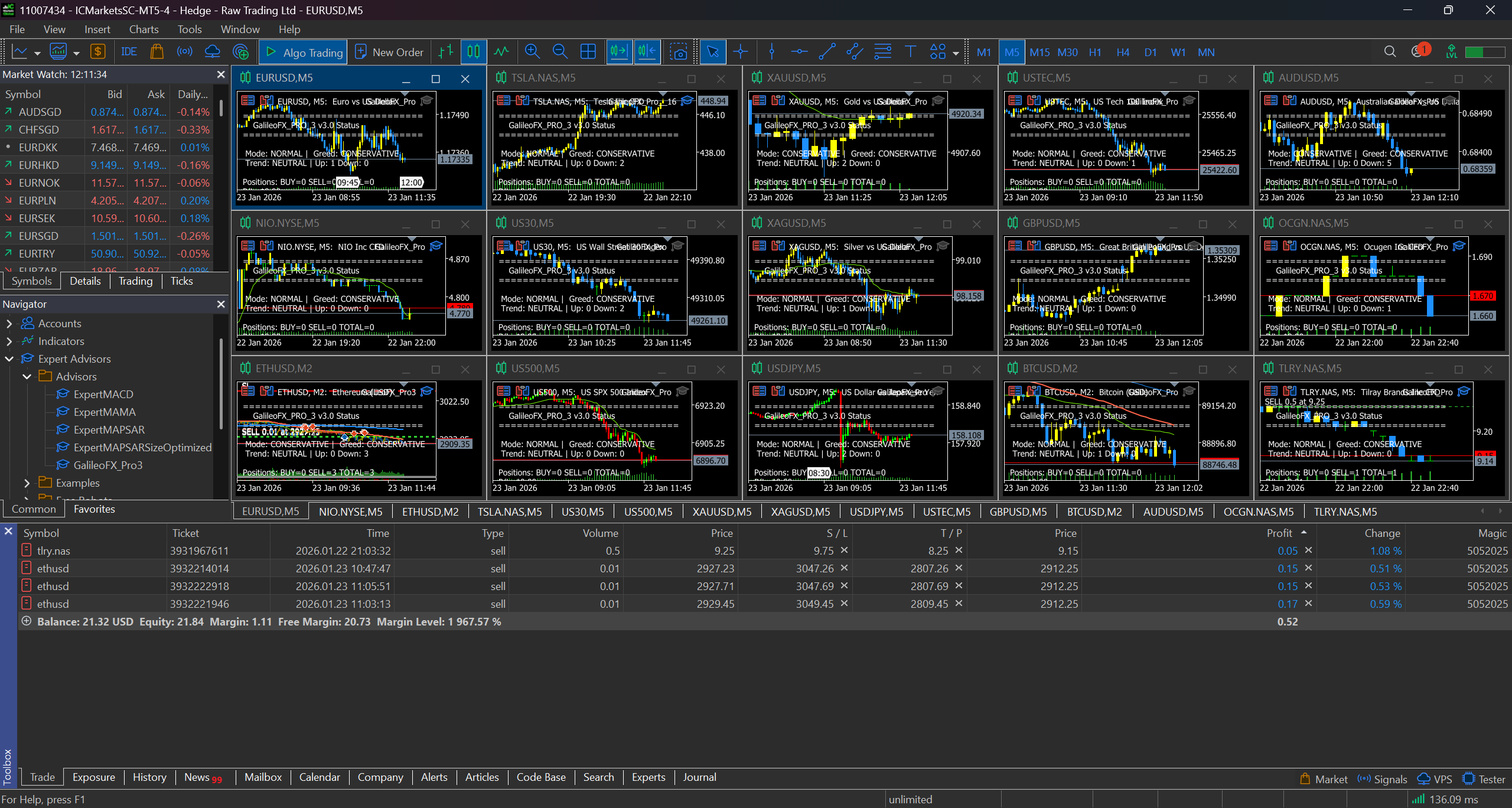Click the New Order button
Viewport: 1512px width, 808px height.
pyautogui.click(x=390, y=52)
